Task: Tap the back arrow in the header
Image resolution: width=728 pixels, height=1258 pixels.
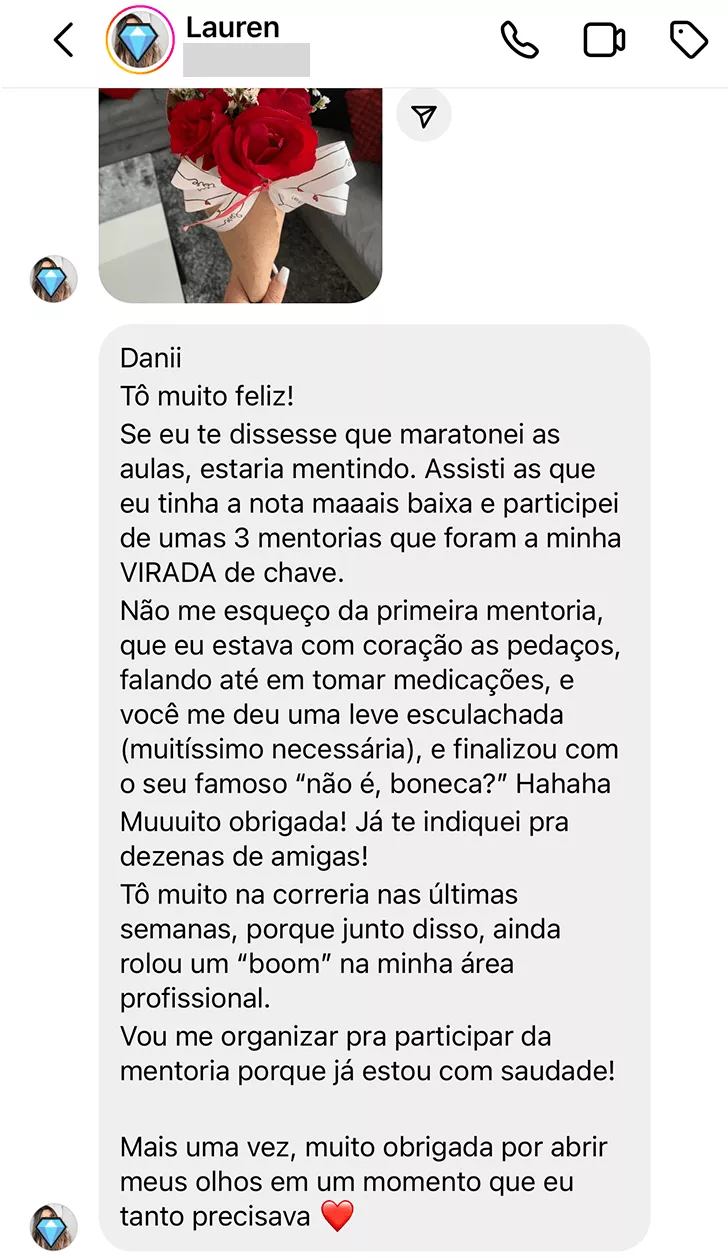Action: pos(64,41)
